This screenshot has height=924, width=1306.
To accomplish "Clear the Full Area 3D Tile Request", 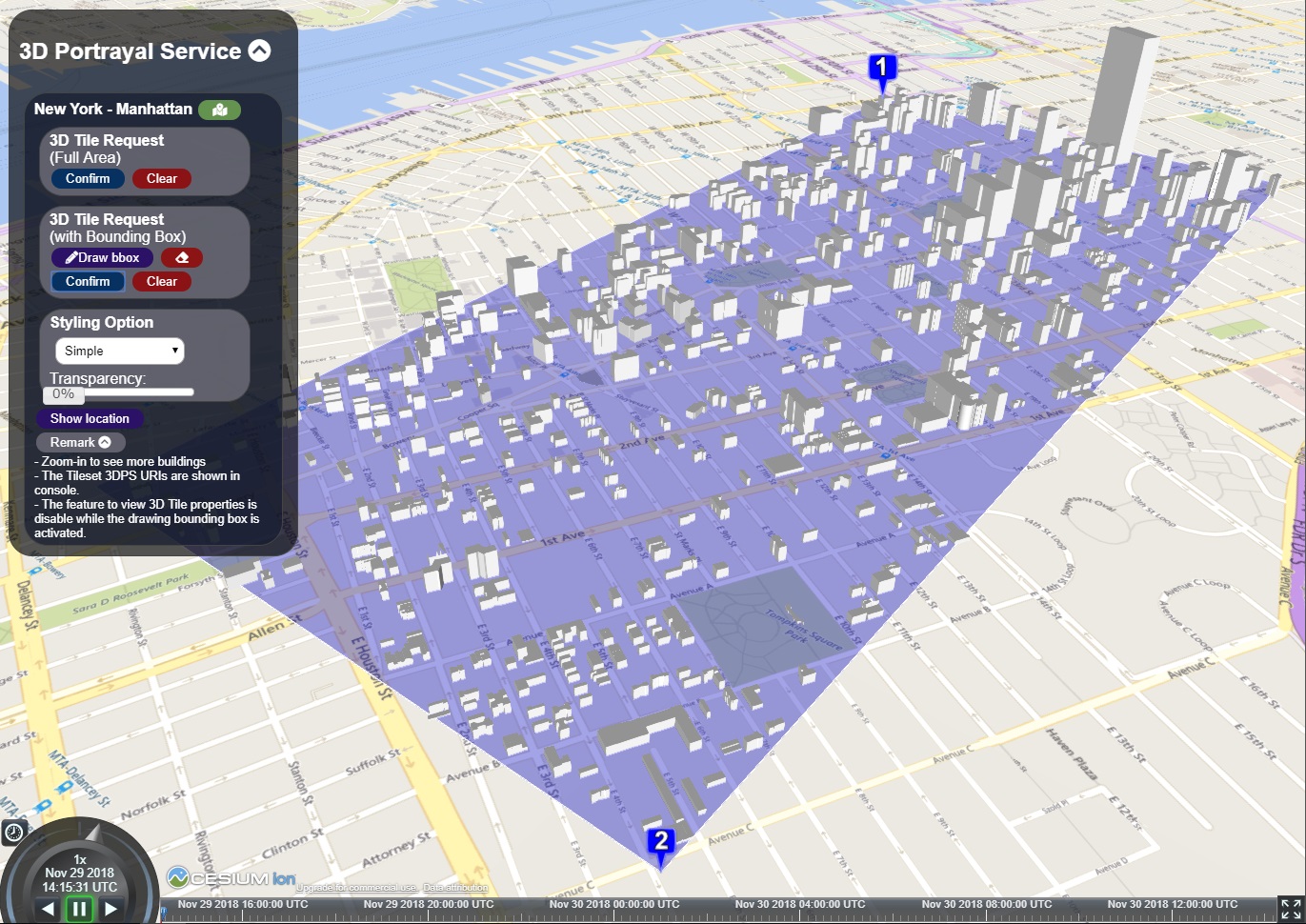I will click(162, 178).
